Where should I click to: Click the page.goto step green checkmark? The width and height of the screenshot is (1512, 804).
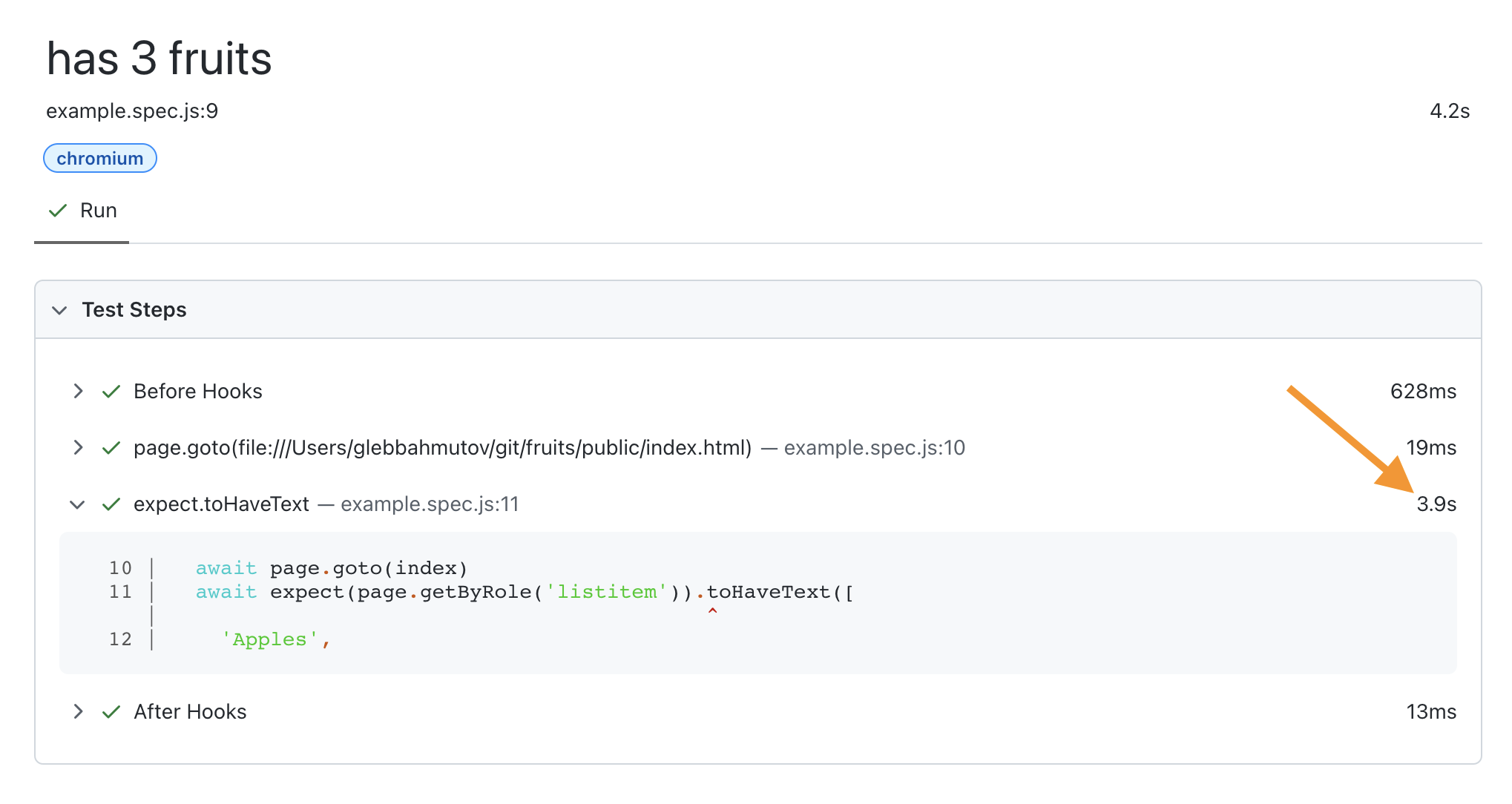(x=111, y=448)
